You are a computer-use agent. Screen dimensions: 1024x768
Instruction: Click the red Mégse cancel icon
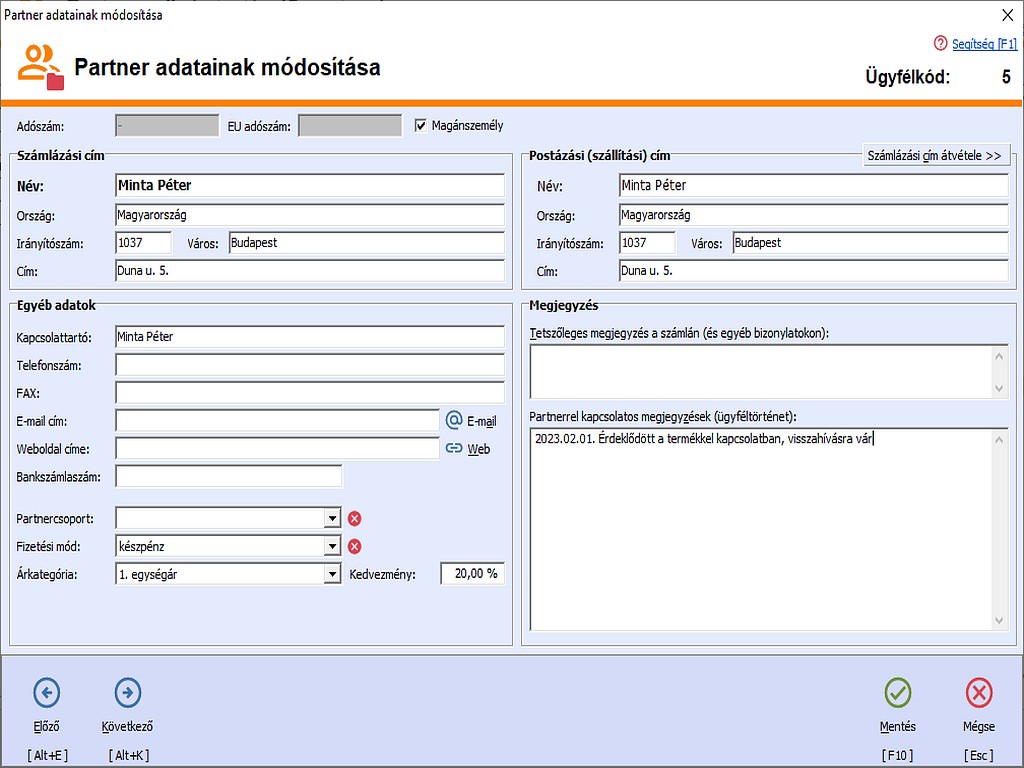point(979,692)
